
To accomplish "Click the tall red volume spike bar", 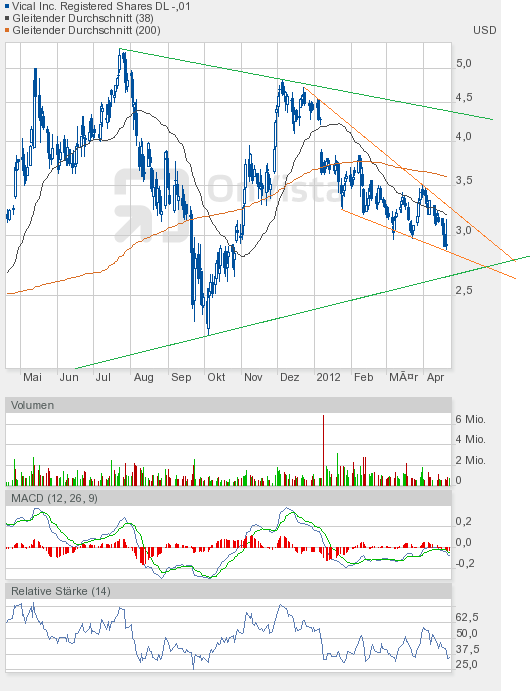I will (x=323, y=450).
